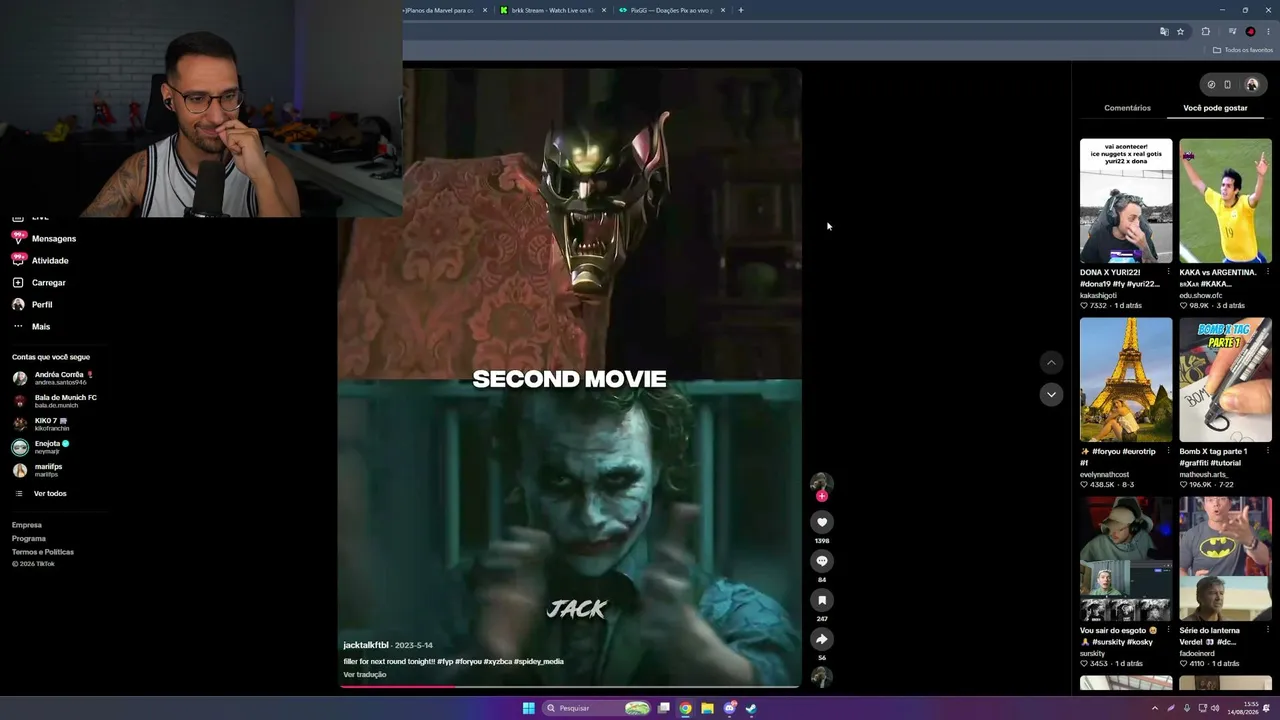Seek using the red video progress bar
Viewport: 1280px width, 720px height.
click(570, 687)
